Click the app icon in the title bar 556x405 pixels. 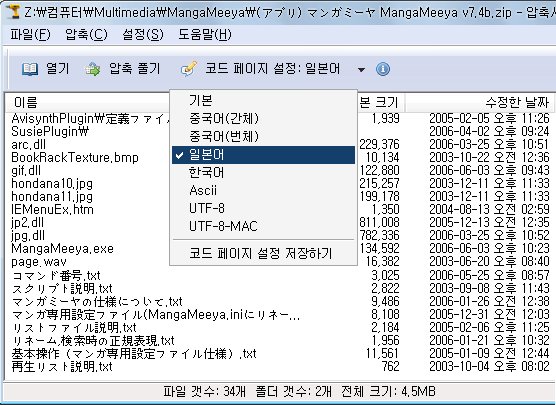point(13,11)
